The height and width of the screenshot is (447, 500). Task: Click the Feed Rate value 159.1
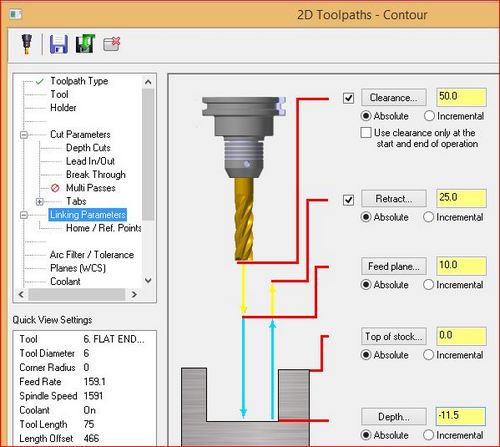(x=95, y=382)
